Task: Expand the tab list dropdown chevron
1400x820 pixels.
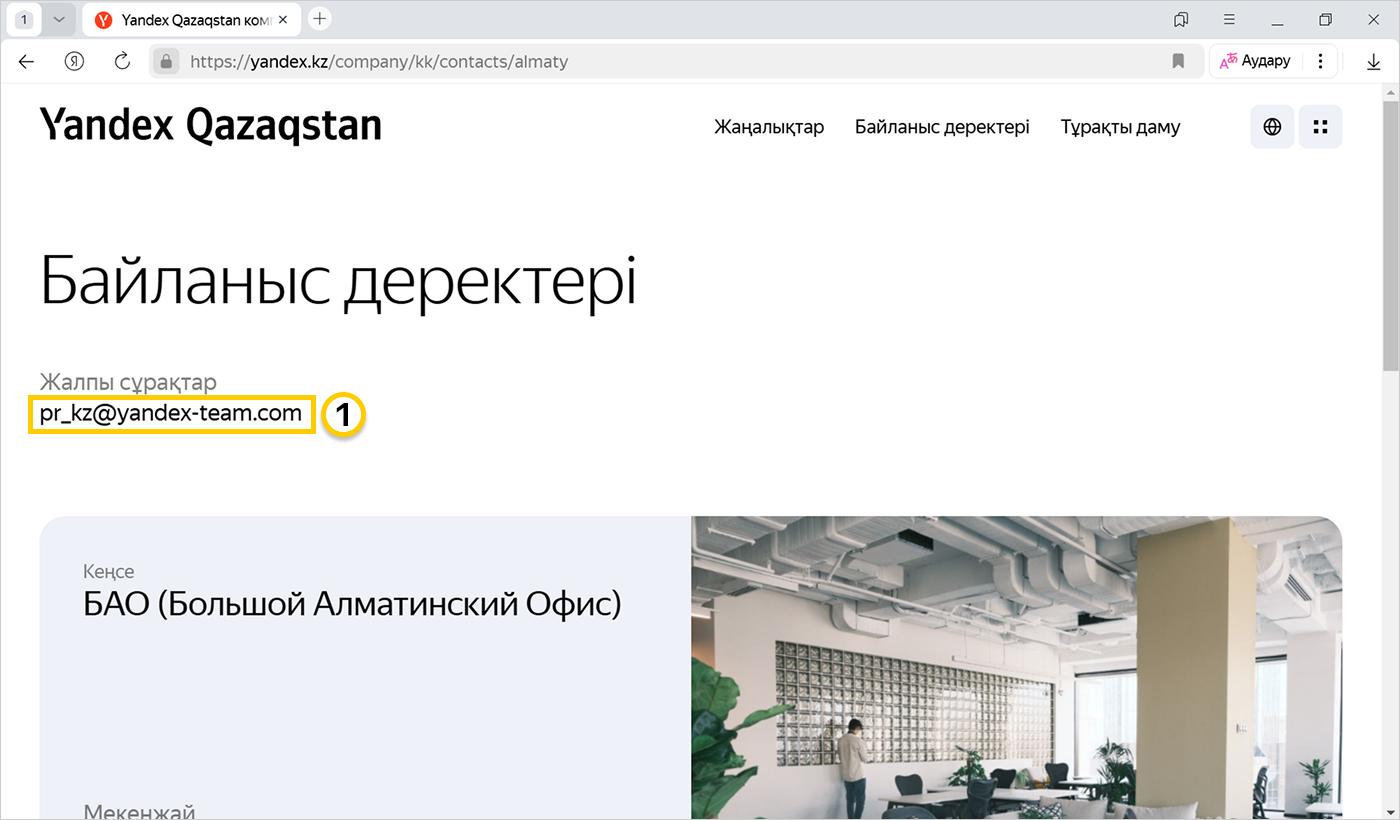Action: click(59, 19)
